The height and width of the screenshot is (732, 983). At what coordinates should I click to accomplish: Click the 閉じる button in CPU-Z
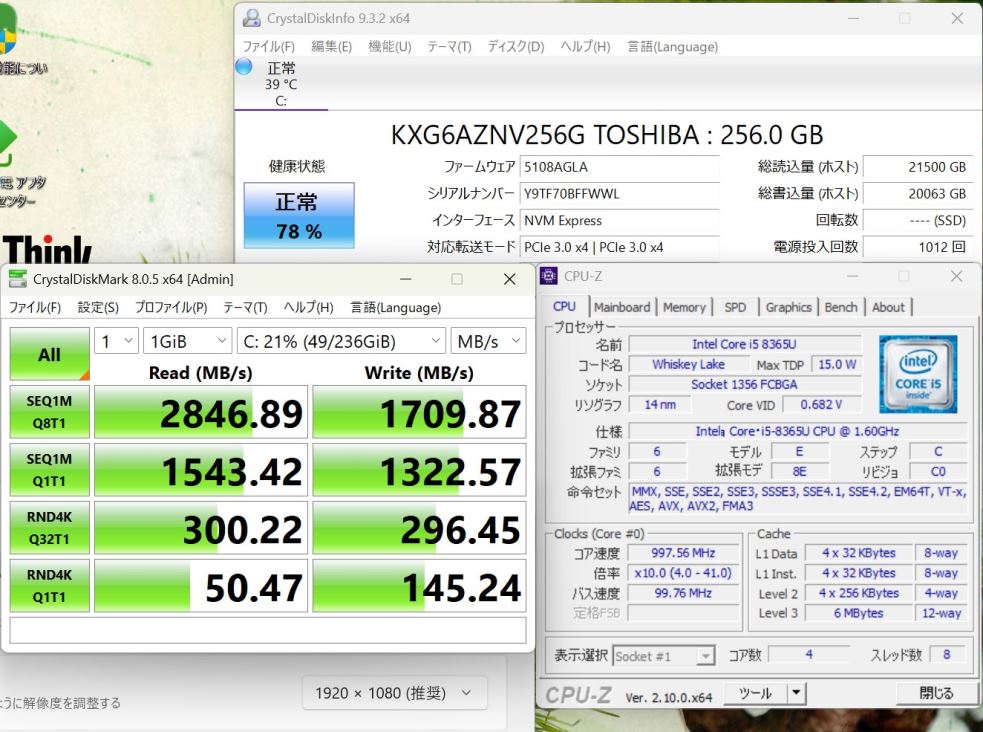click(x=935, y=693)
